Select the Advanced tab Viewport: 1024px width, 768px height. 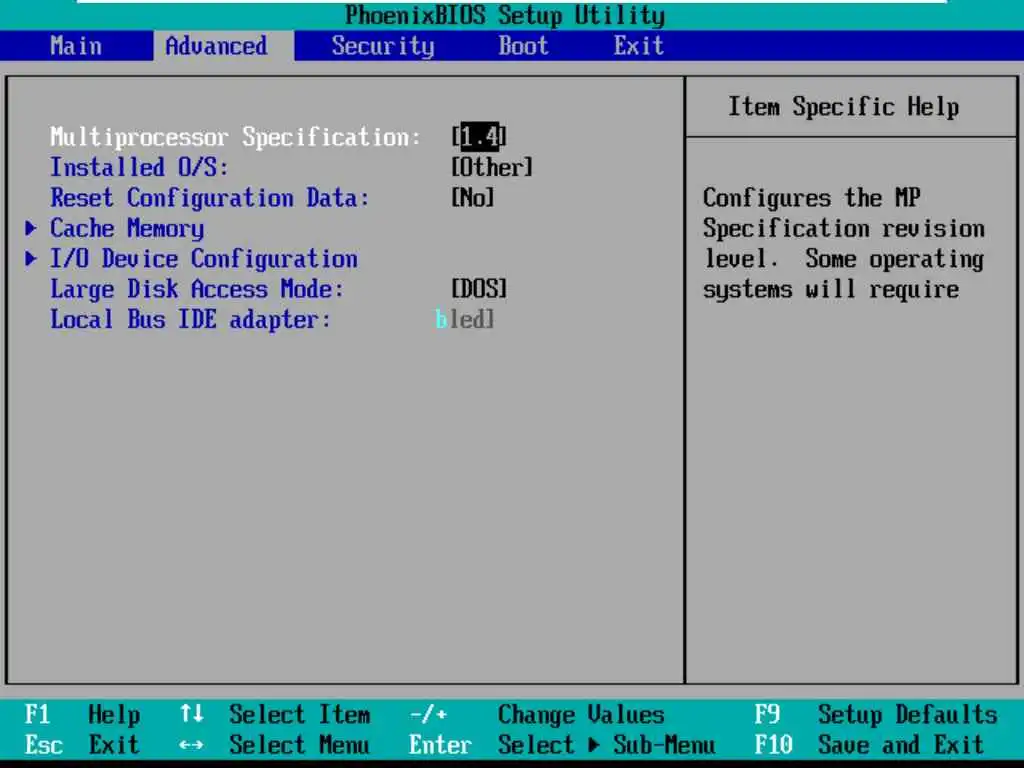click(216, 46)
